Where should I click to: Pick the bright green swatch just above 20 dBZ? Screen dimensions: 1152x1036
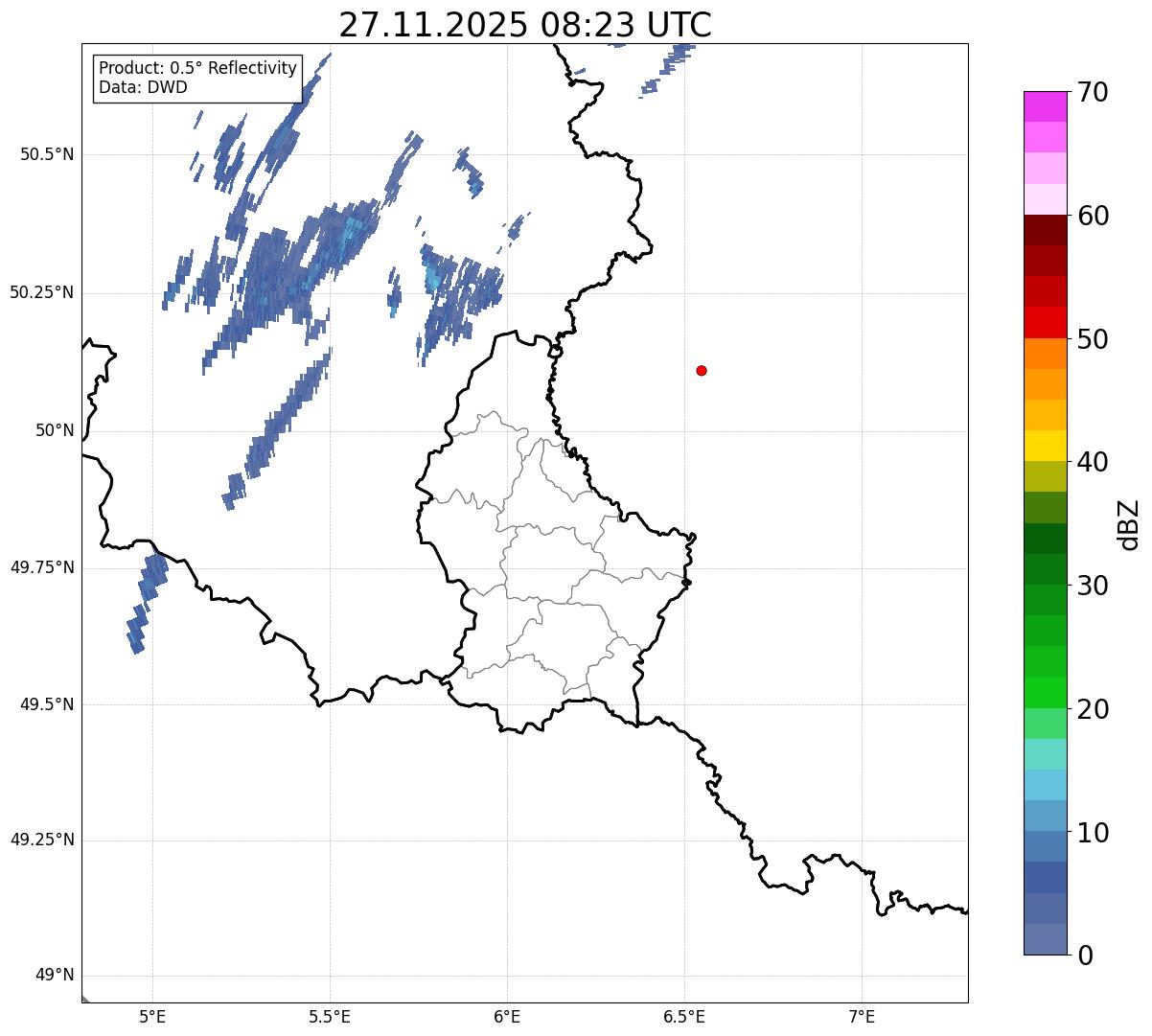tap(1045, 693)
